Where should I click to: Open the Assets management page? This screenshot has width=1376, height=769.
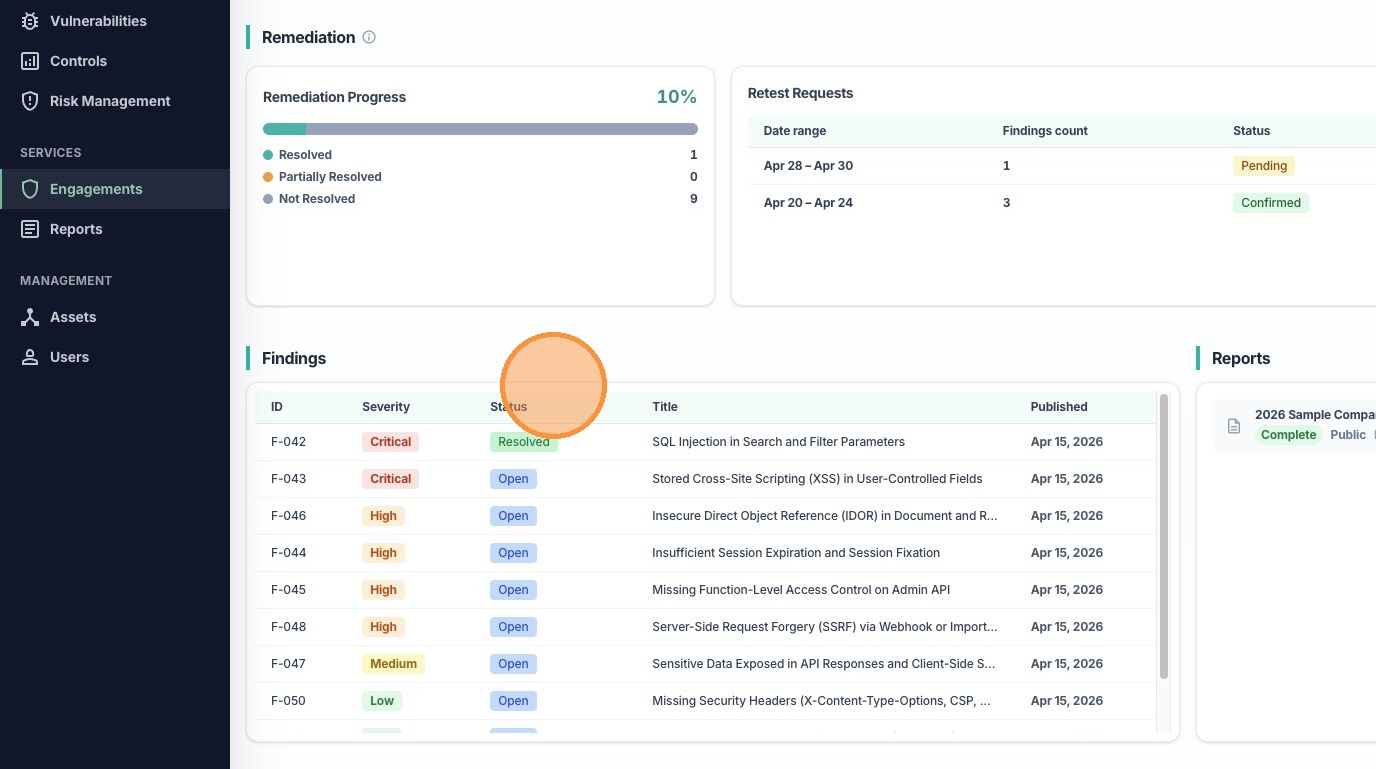pyautogui.click(x=73, y=317)
